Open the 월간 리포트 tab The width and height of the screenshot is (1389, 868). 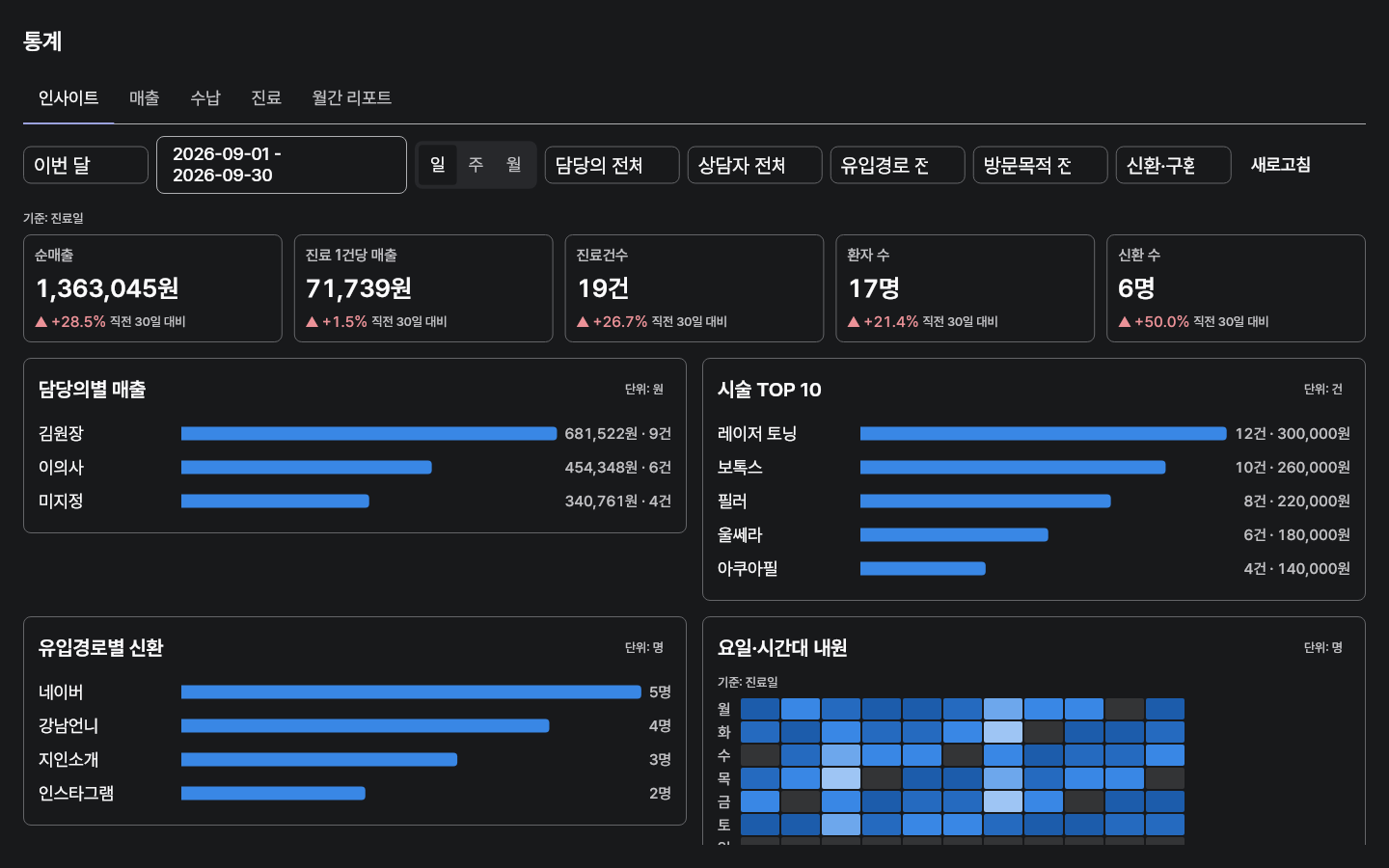pyautogui.click(x=352, y=98)
